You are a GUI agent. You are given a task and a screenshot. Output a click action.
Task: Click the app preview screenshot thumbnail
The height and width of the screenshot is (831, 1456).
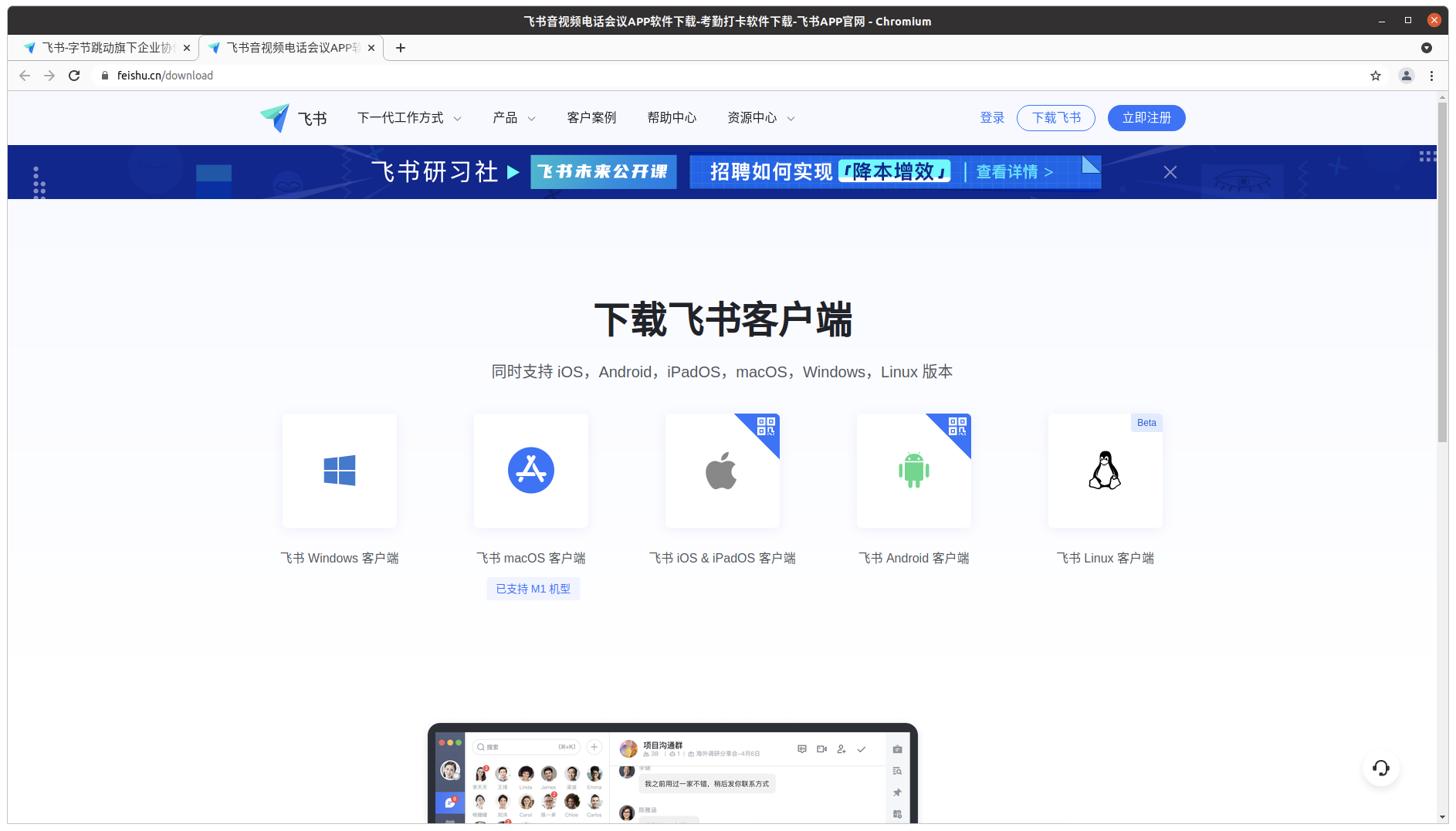[x=672, y=773]
